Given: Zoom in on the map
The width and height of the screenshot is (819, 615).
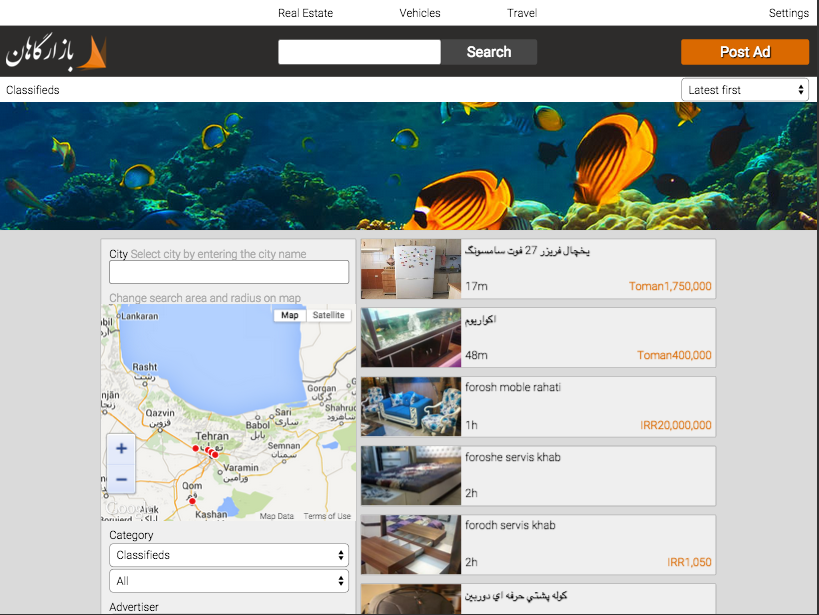Looking at the screenshot, I should (121, 448).
